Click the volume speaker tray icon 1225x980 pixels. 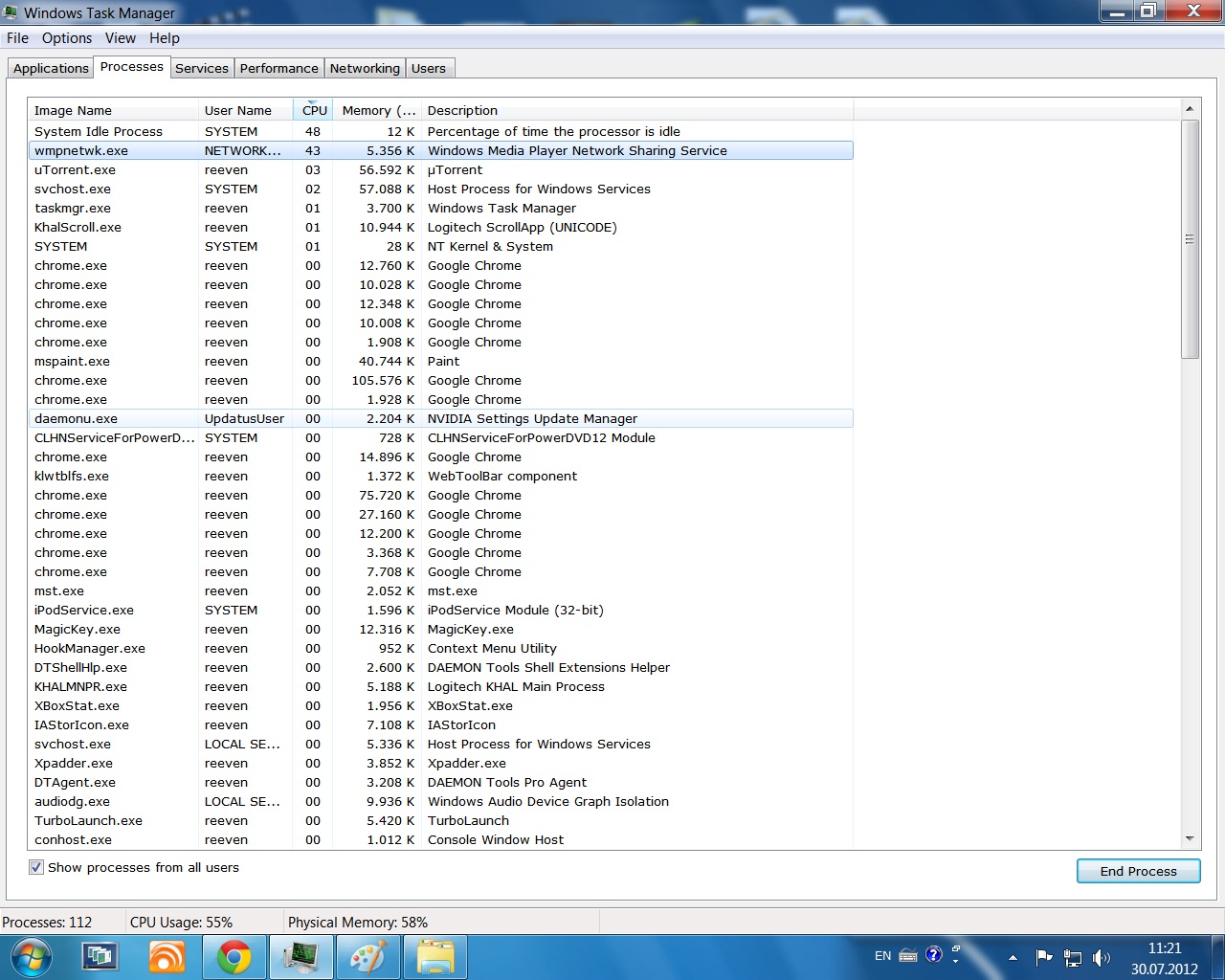click(1102, 957)
